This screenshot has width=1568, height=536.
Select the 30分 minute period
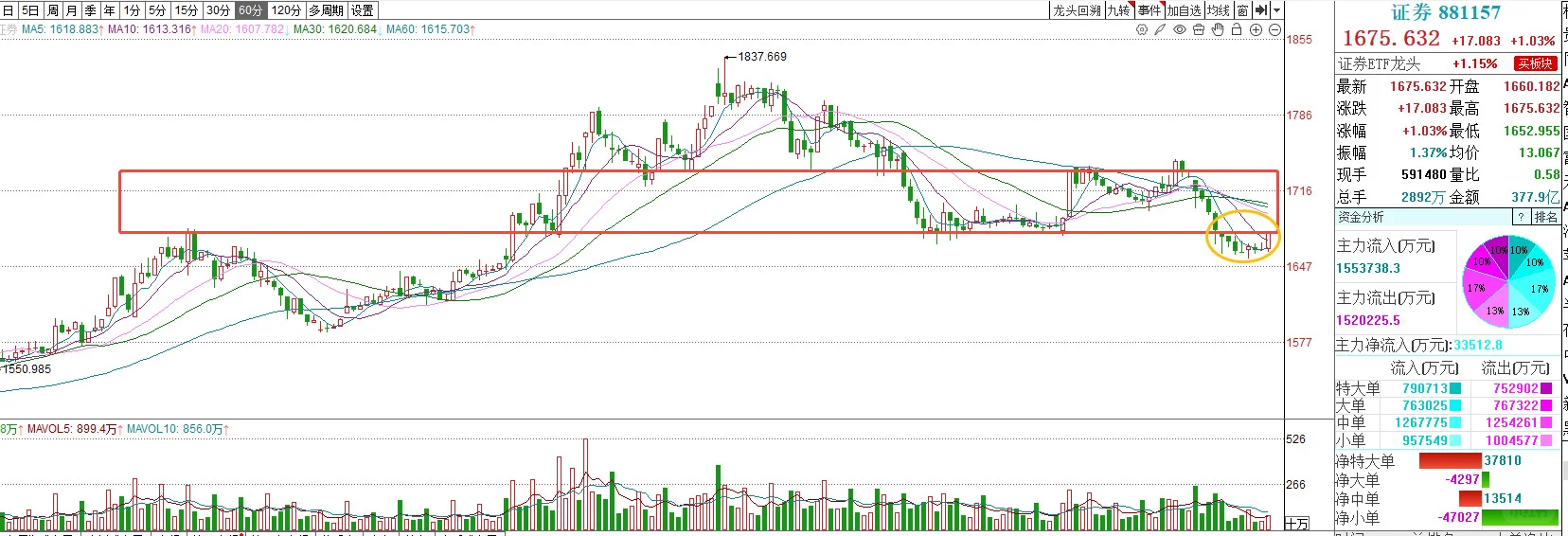point(219,10)
